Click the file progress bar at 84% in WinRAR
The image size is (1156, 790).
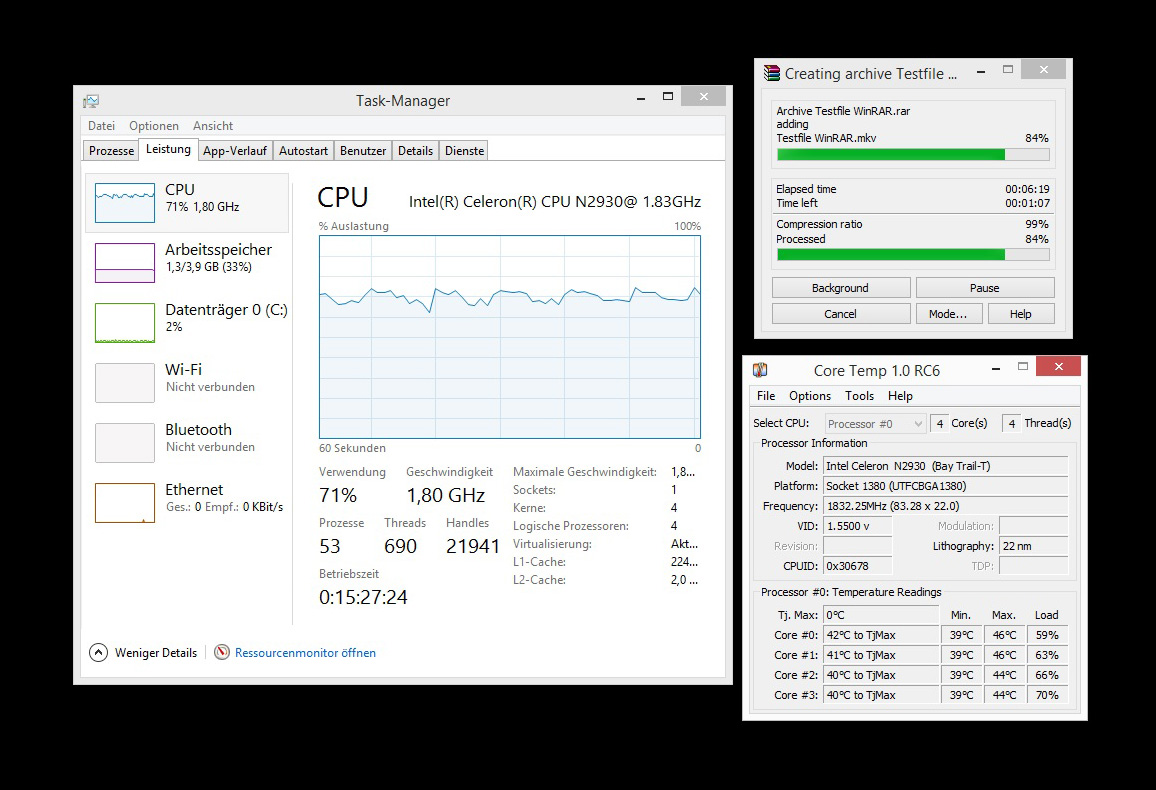(913, 155)
